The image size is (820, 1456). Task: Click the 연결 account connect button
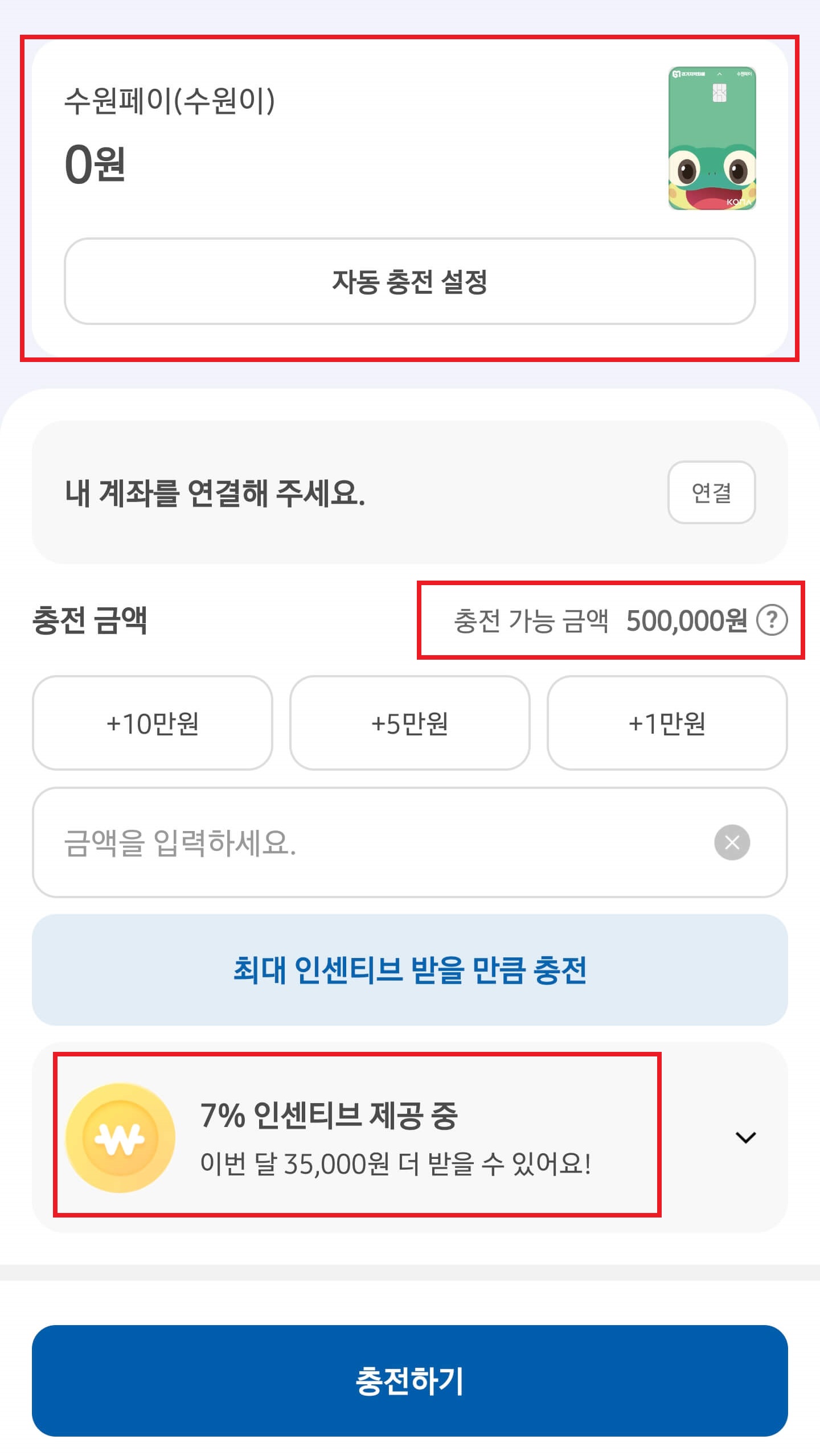[711, 494]
